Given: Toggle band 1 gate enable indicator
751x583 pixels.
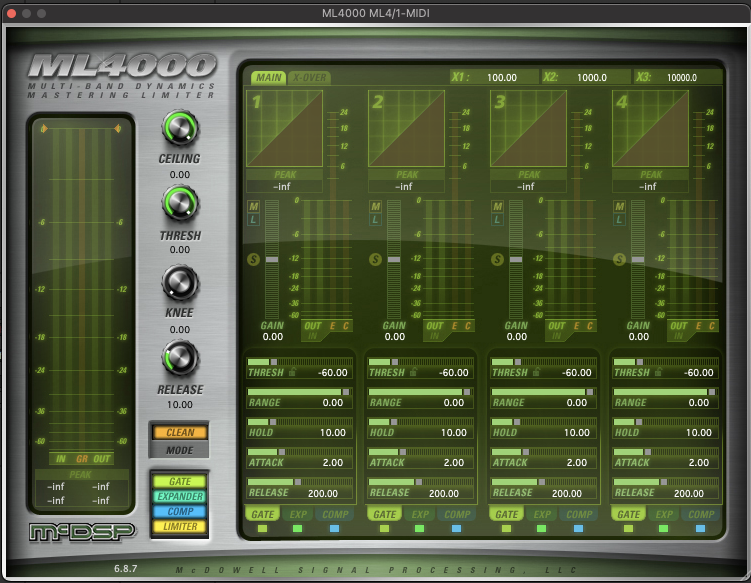Looking at the screenshot, I should point(262,528).
